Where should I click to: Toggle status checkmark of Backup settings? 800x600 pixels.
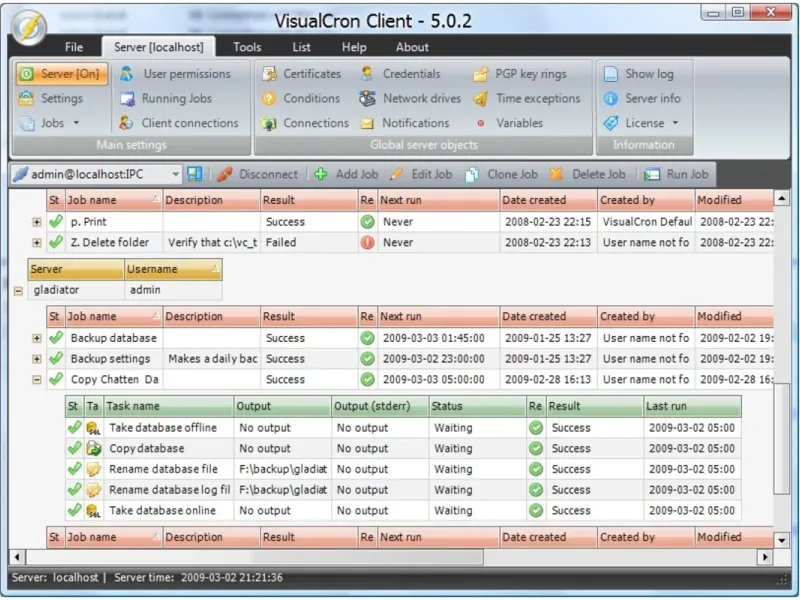point(56,358)
